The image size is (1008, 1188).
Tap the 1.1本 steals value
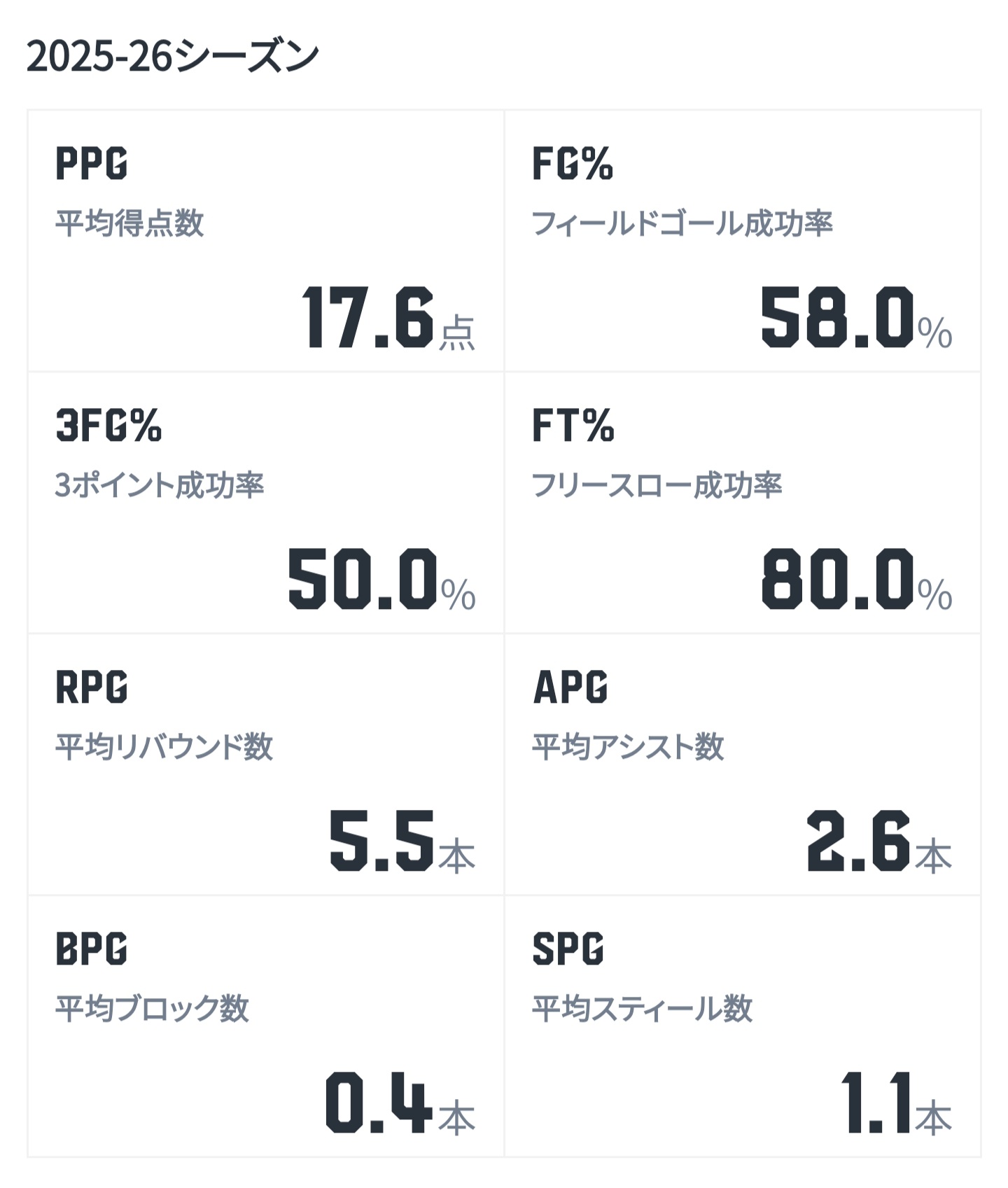coord(897,1103)
